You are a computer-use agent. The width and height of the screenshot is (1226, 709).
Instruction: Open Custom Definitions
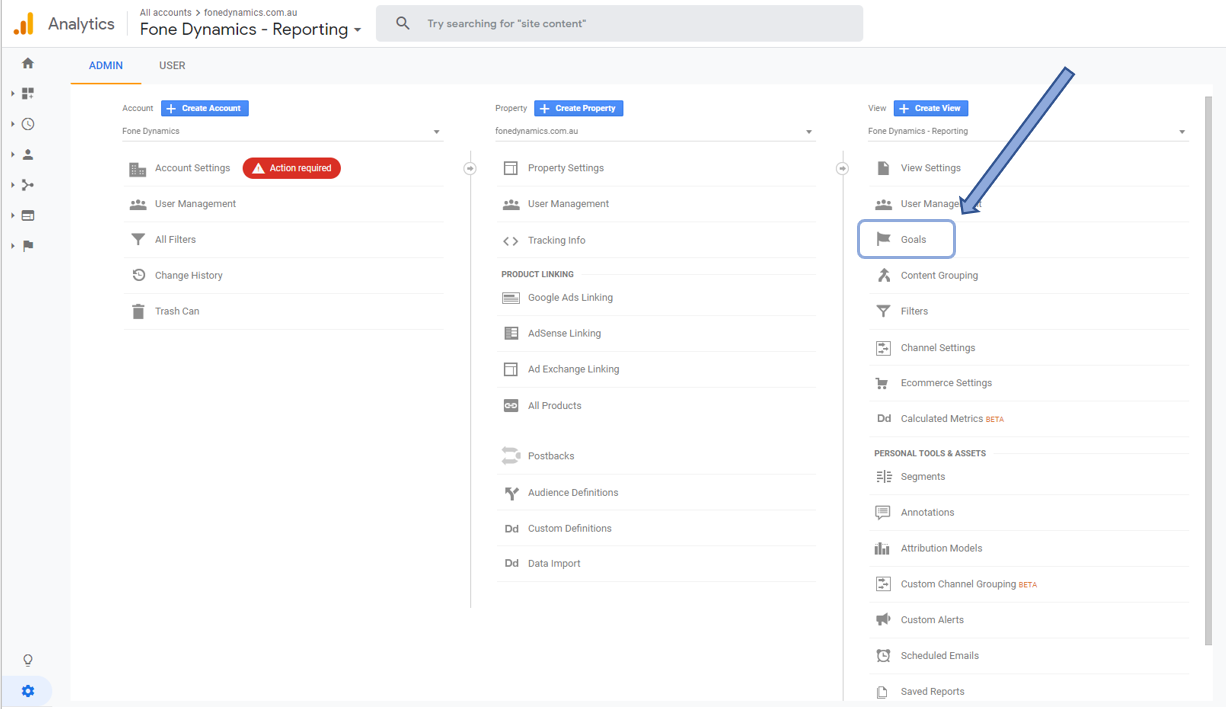pos(570,528)
